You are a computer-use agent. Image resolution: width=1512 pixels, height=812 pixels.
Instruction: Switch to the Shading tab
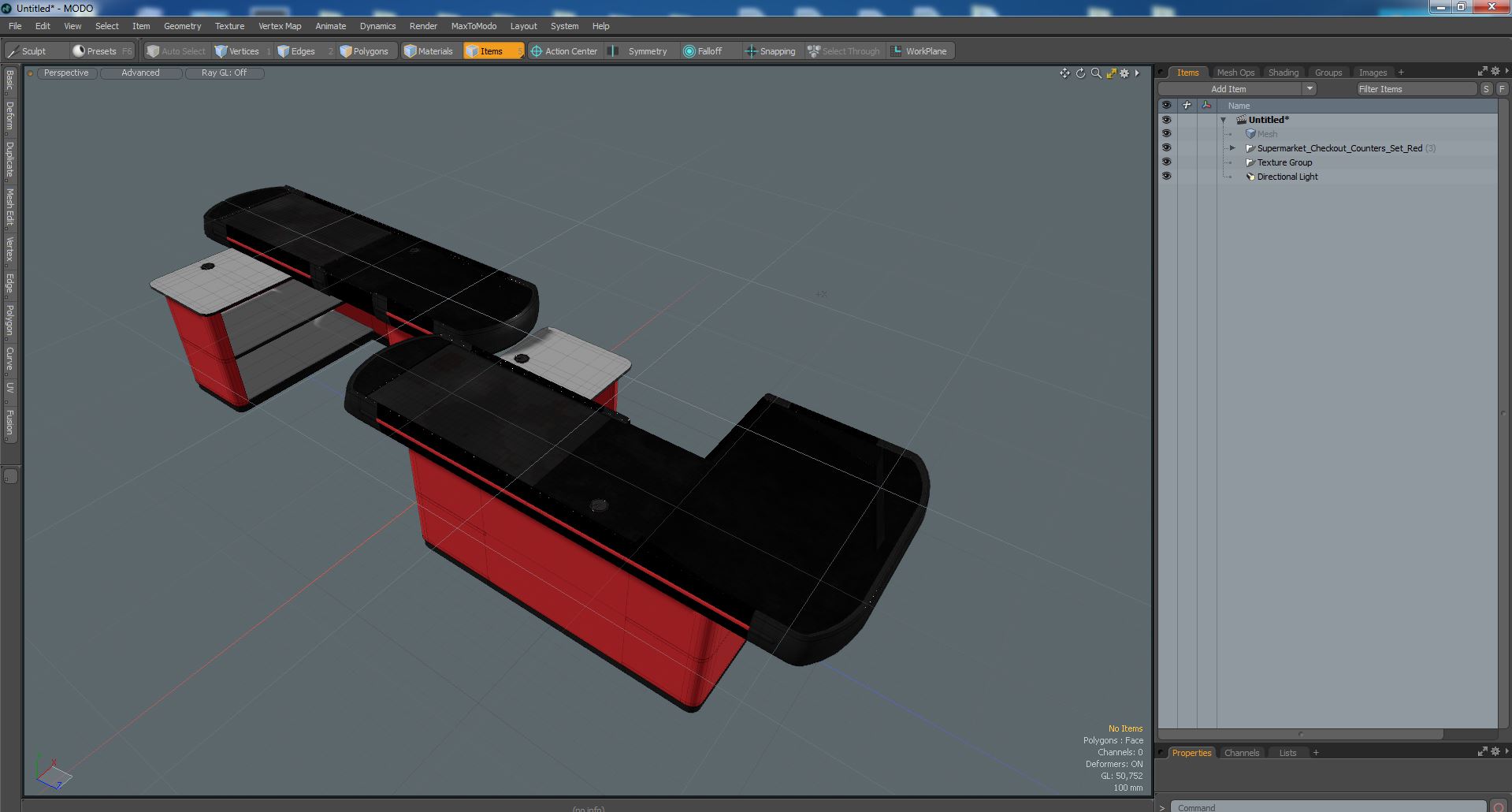pos(1284,73)
